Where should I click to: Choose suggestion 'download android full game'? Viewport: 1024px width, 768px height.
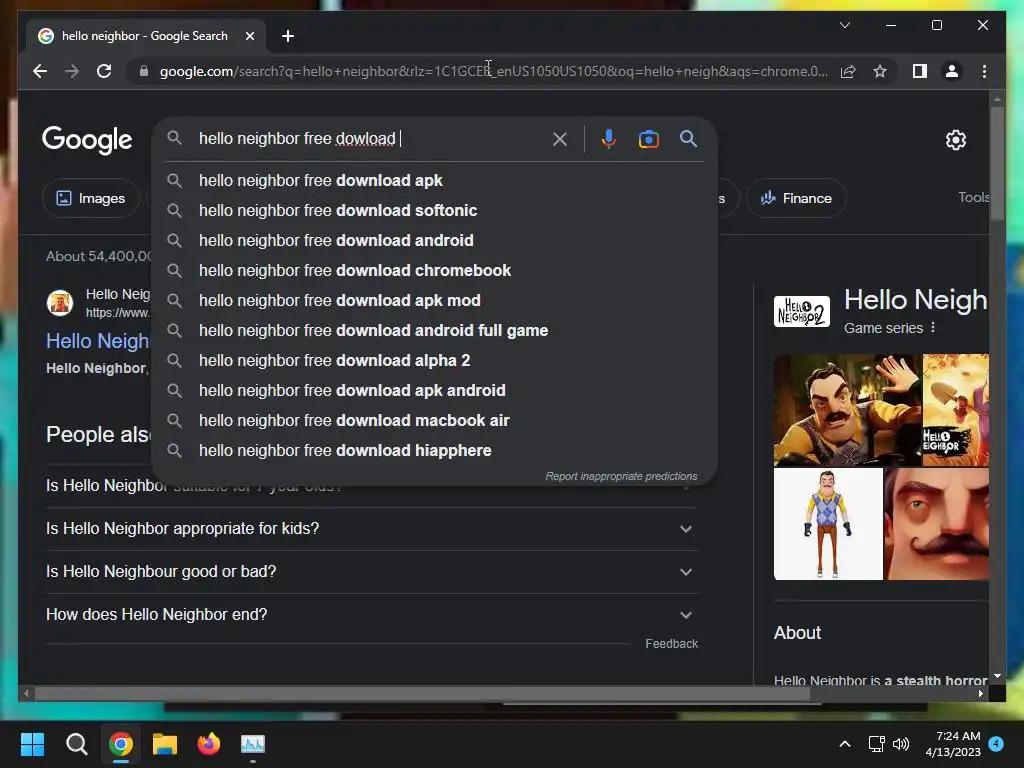point(434,330)
